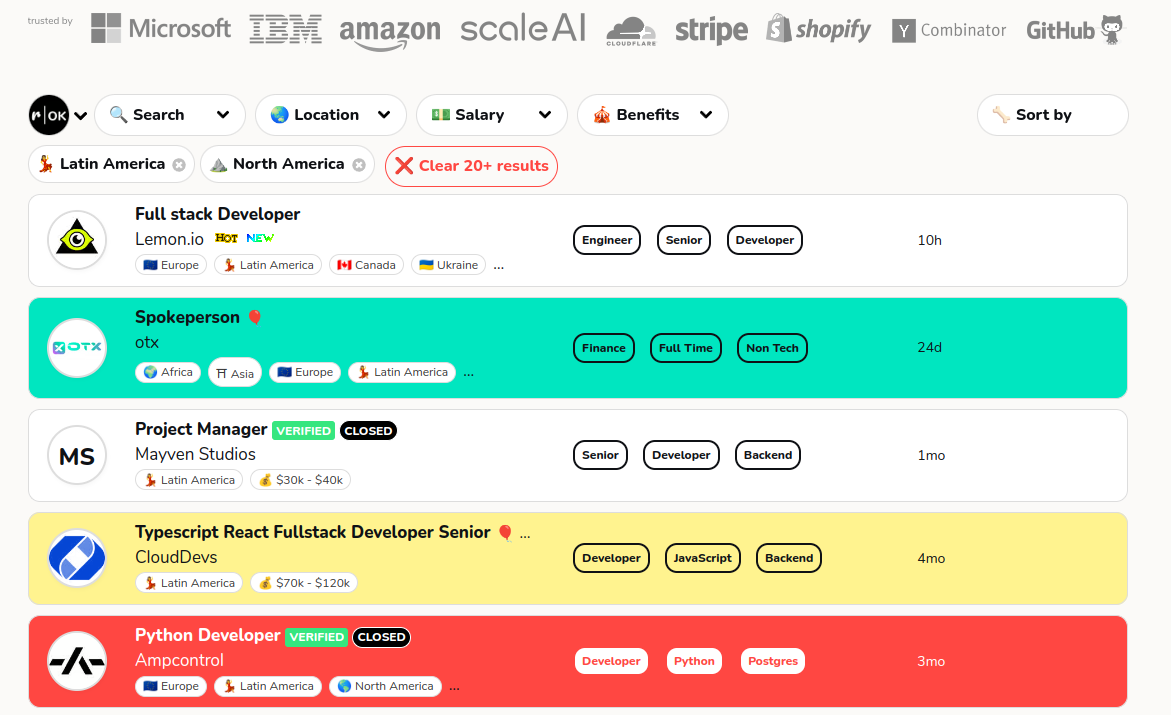Click the Canada location chip
1171x715 pixels.
tap(367, 265)
